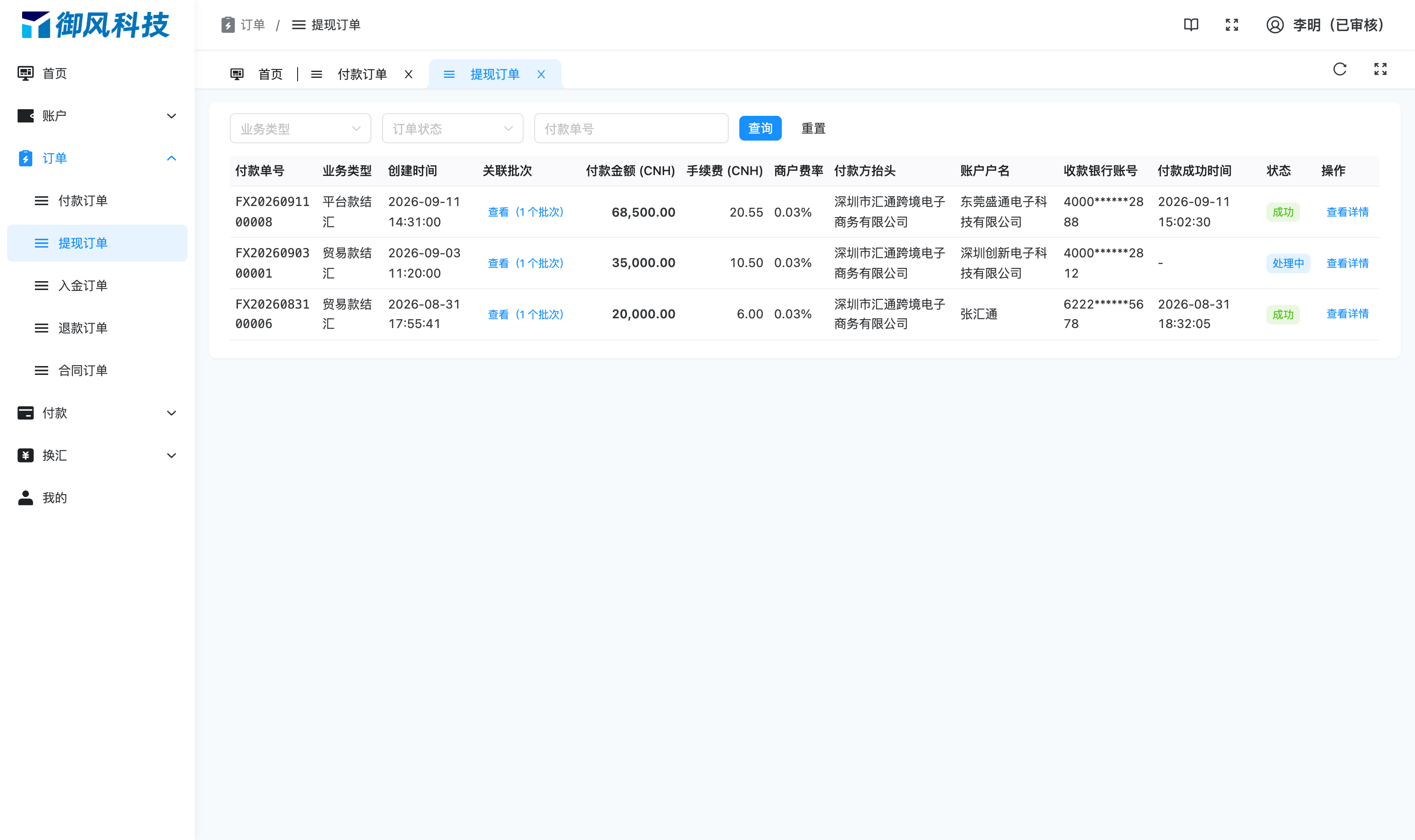Screen dimensions: 1415x840
Task: Close the 提现订单 tab
Action: (541, 74)
